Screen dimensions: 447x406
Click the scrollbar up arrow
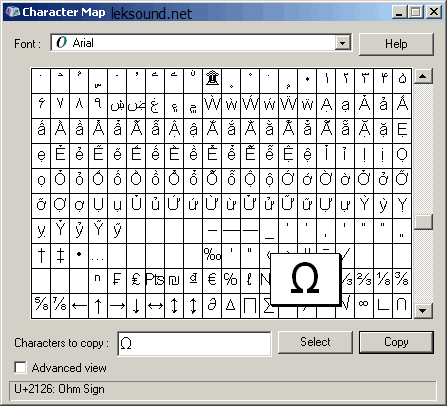pyautogui.click(x=423, y=76)
